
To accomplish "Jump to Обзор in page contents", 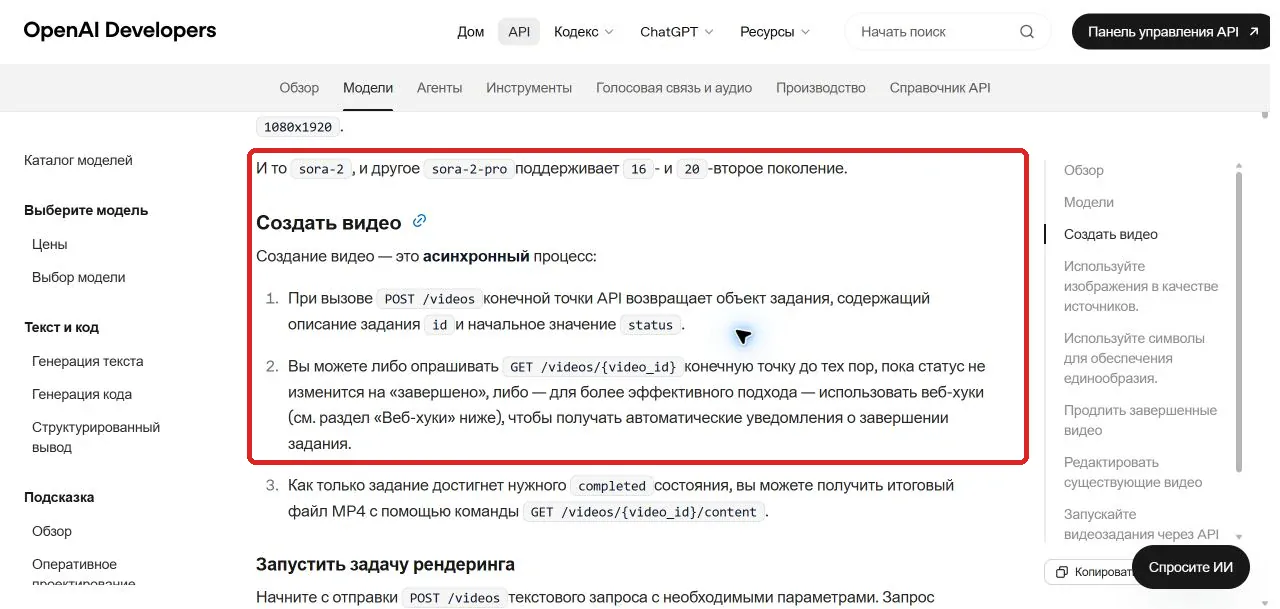I will coord(1084,170).
